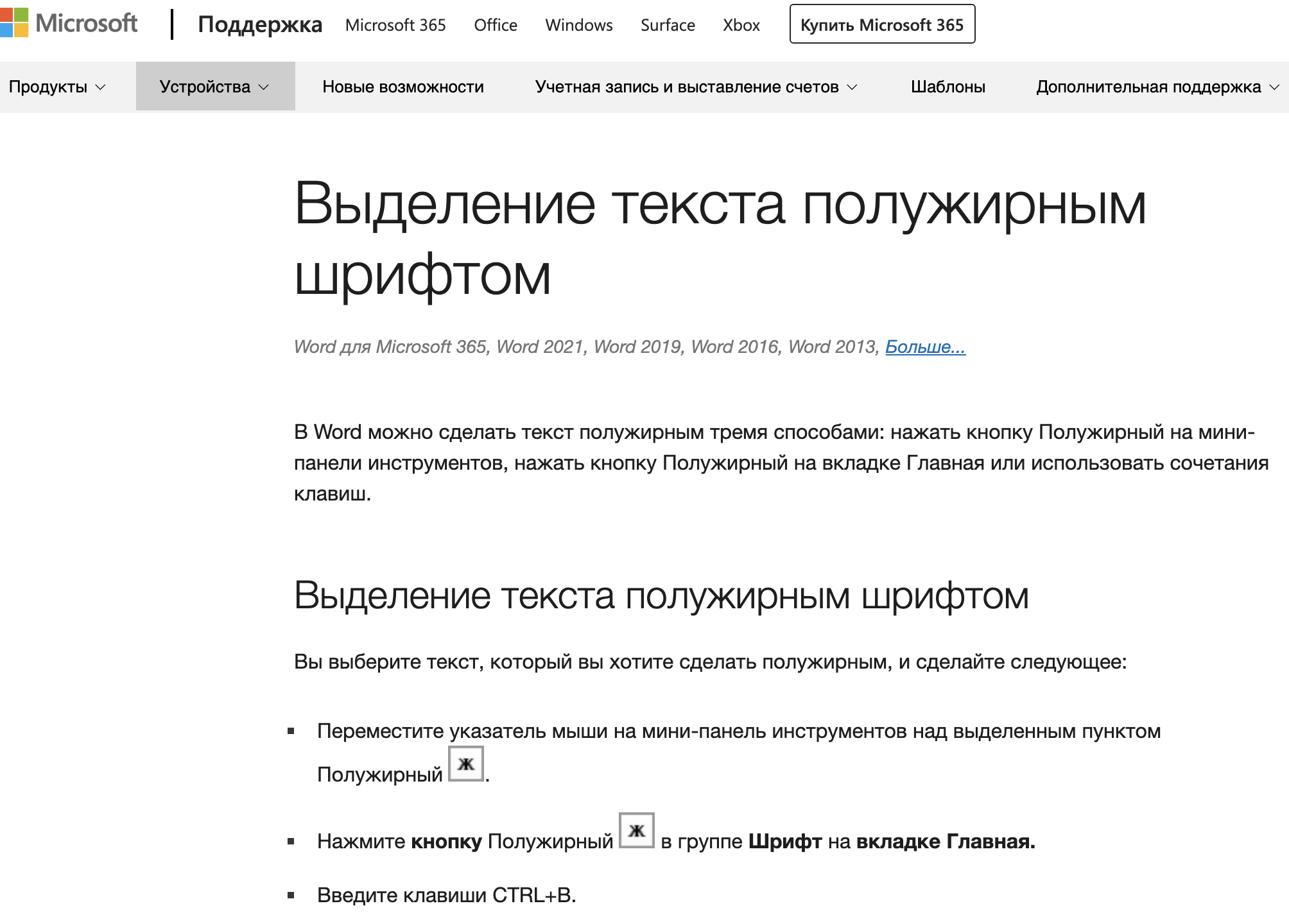Image resolution: width=1289 pixels, height=924 pixels.
Task: Expand Учетная запись и выставление счетов menu
Action: (x=696, y=87)
